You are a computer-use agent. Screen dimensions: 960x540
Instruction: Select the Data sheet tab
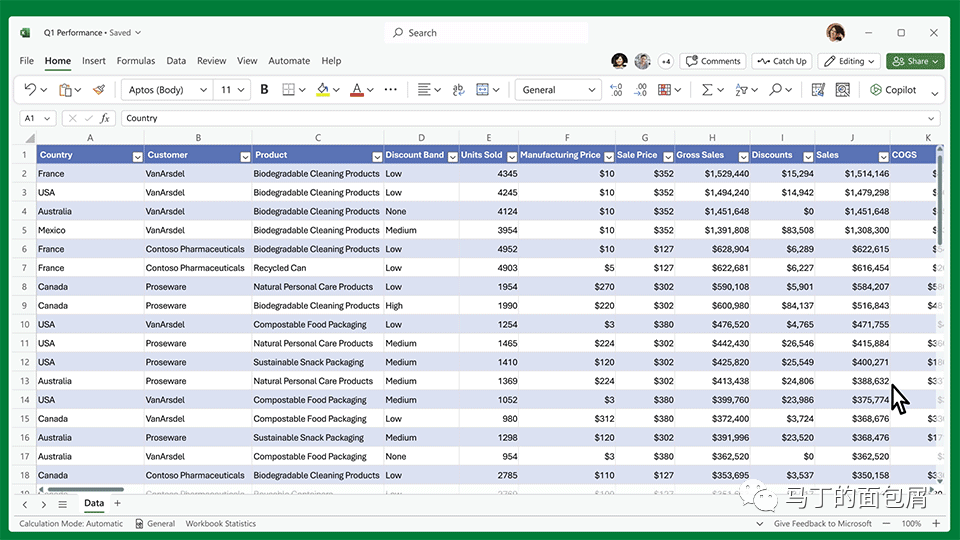[94, 503]
